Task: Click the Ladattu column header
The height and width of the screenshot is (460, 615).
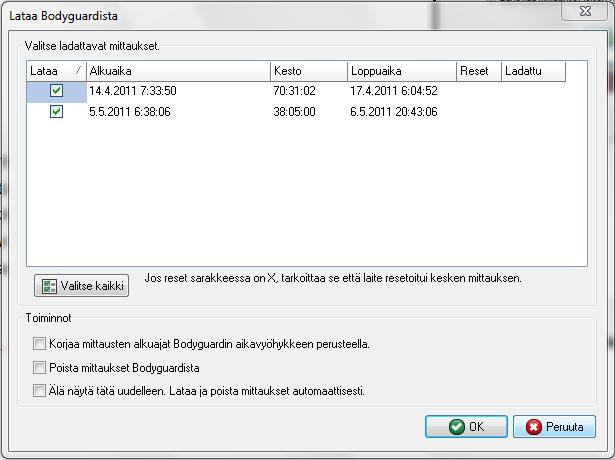Action: [x=534, y=71]
